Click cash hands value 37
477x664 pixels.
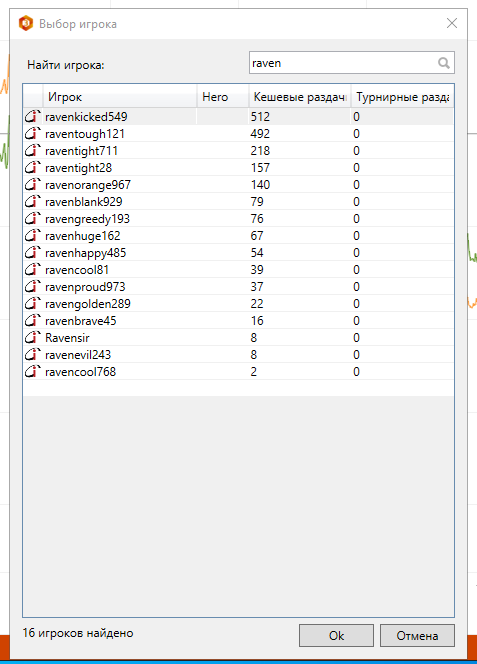(x=257, y=286)
